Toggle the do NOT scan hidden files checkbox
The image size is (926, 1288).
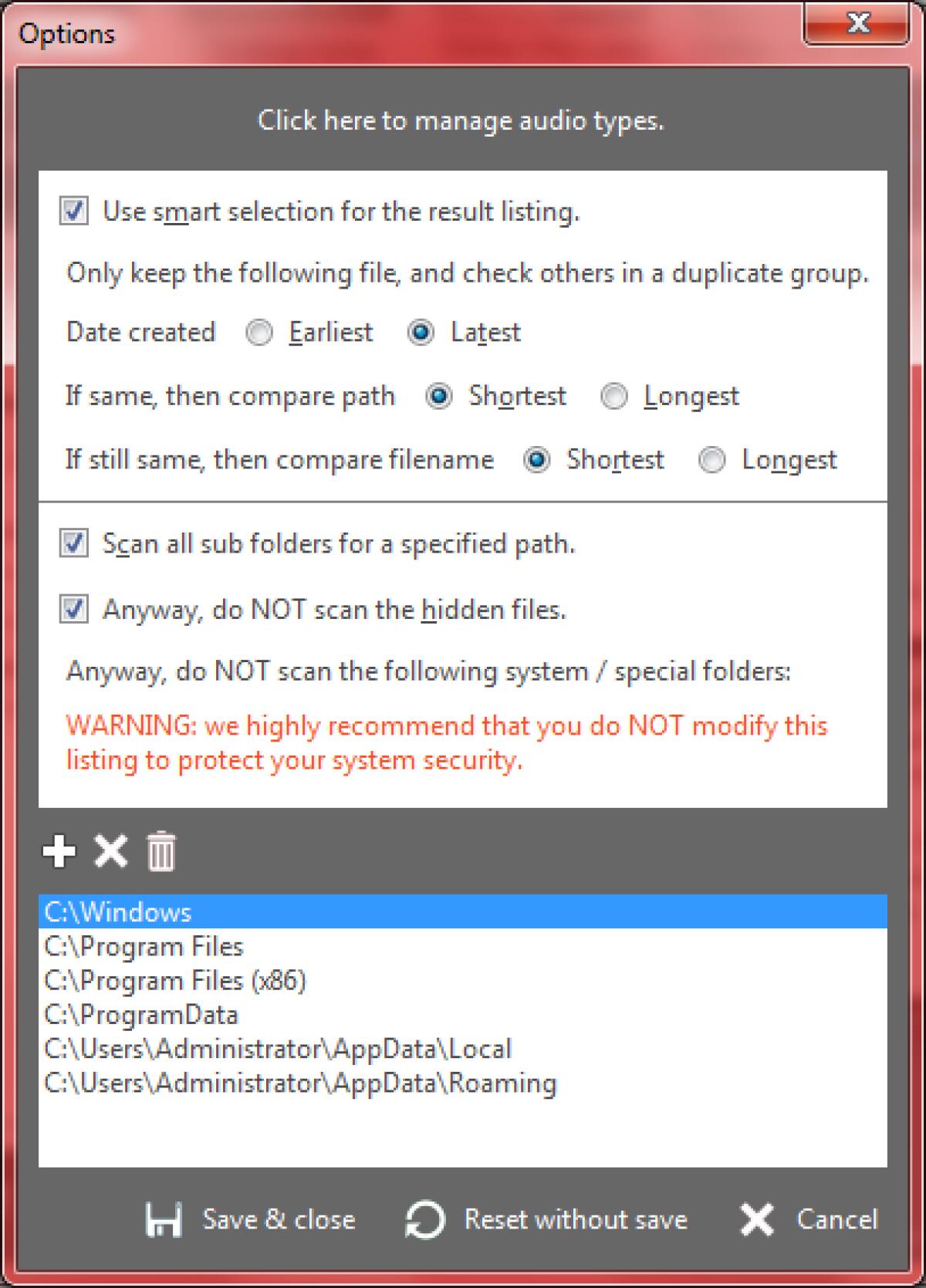point(74,610)
